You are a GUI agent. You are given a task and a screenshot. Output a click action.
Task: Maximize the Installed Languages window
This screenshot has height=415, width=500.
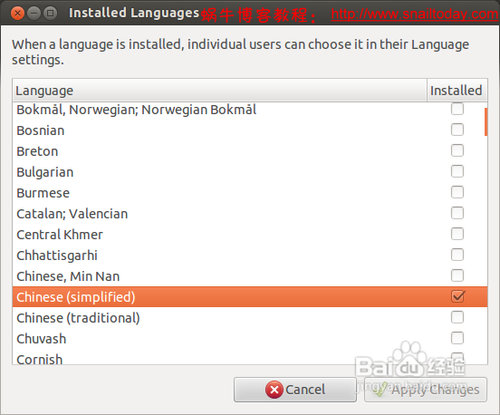click(x=50, y=13)
